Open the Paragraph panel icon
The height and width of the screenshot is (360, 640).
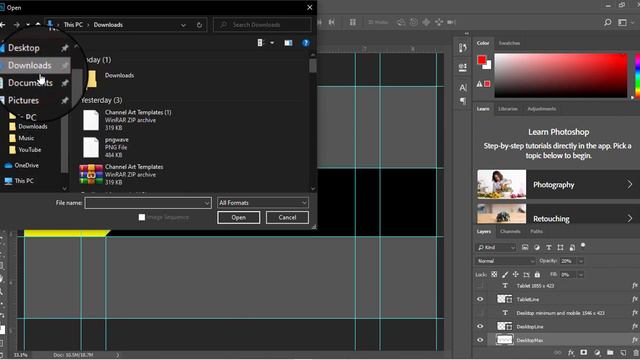point(462,100)
